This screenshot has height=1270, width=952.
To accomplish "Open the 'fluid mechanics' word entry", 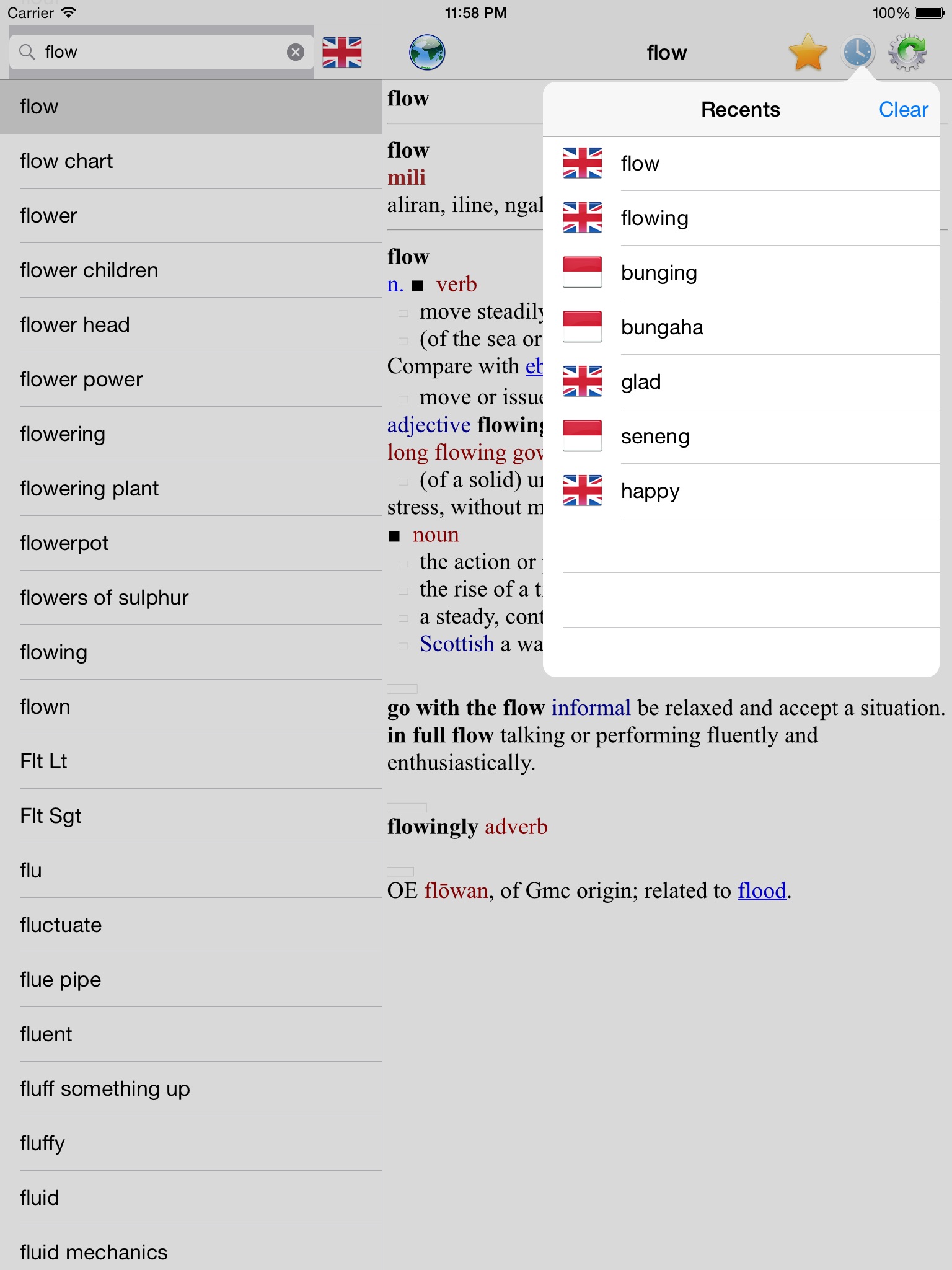I will coord(94,1251).
